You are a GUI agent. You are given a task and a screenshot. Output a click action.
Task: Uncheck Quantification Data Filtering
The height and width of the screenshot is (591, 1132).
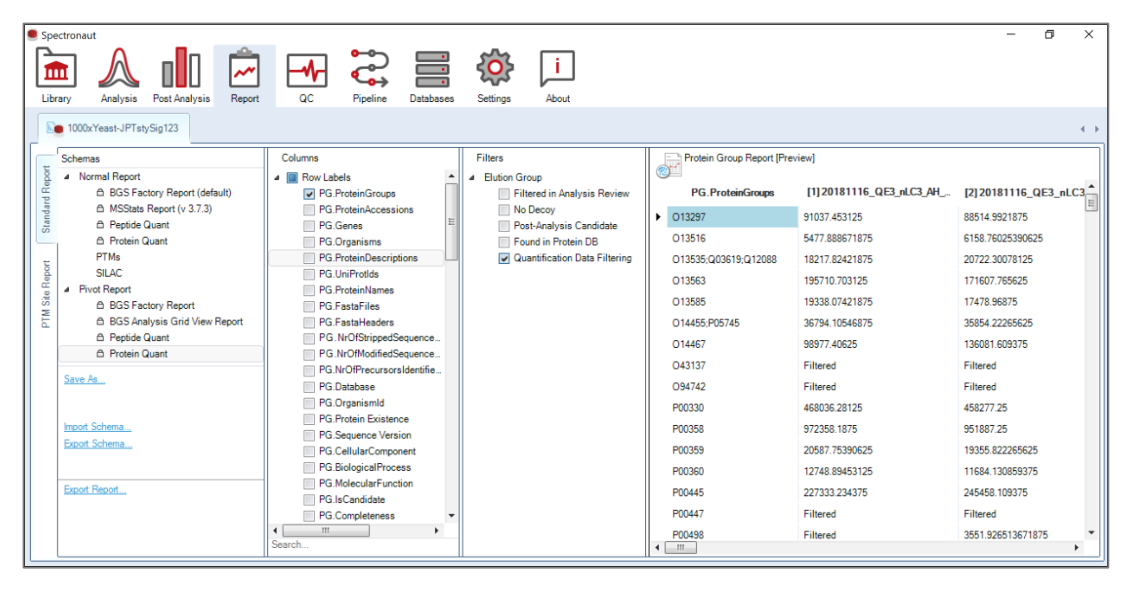[505, 258]
